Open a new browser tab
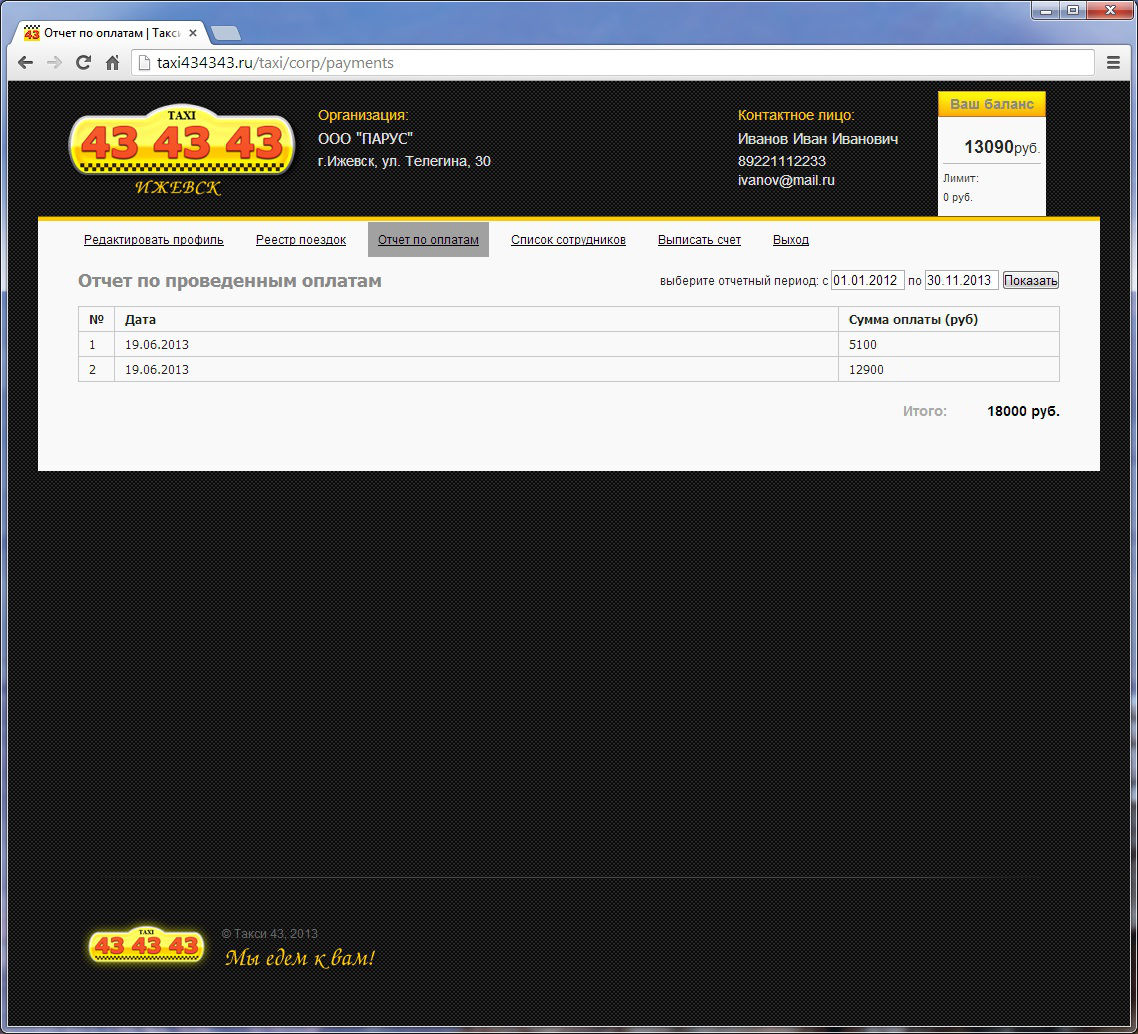This screenshot has width=1138, height=1034. (x=225, y=33)
